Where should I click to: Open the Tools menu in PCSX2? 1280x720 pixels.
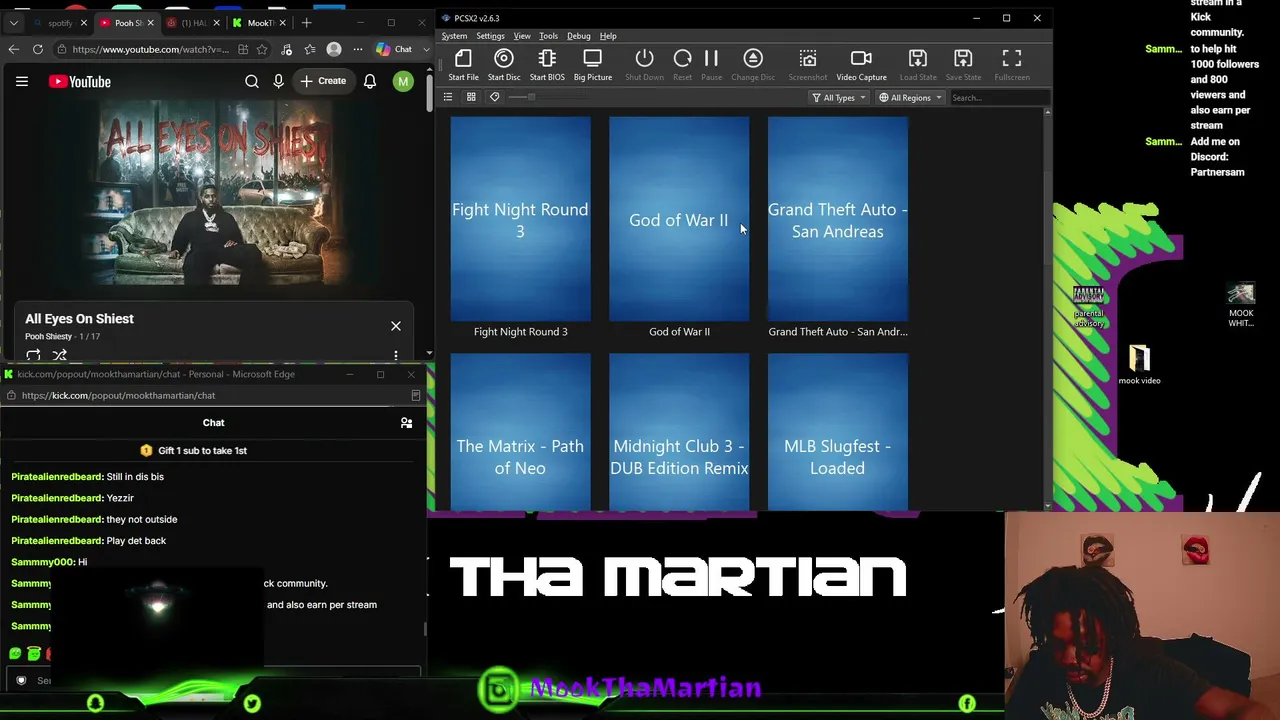point(548,36)
